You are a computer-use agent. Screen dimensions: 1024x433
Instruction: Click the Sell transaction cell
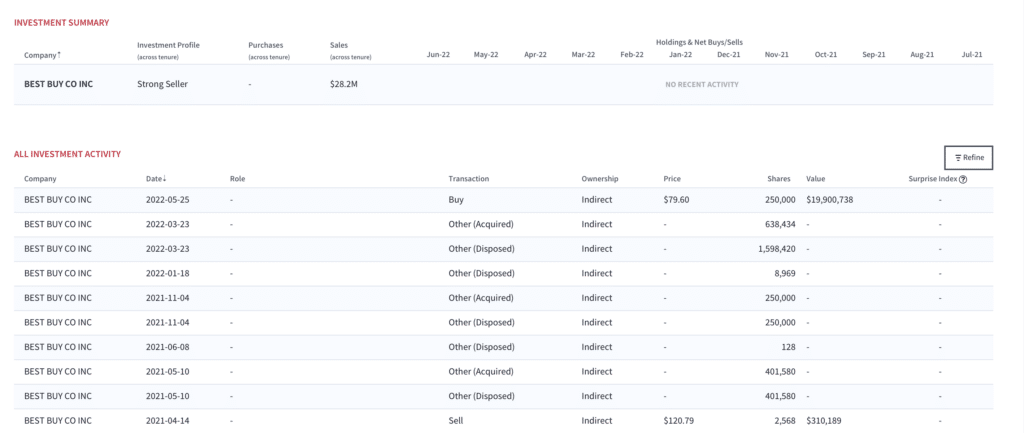(x=456, y=421)
